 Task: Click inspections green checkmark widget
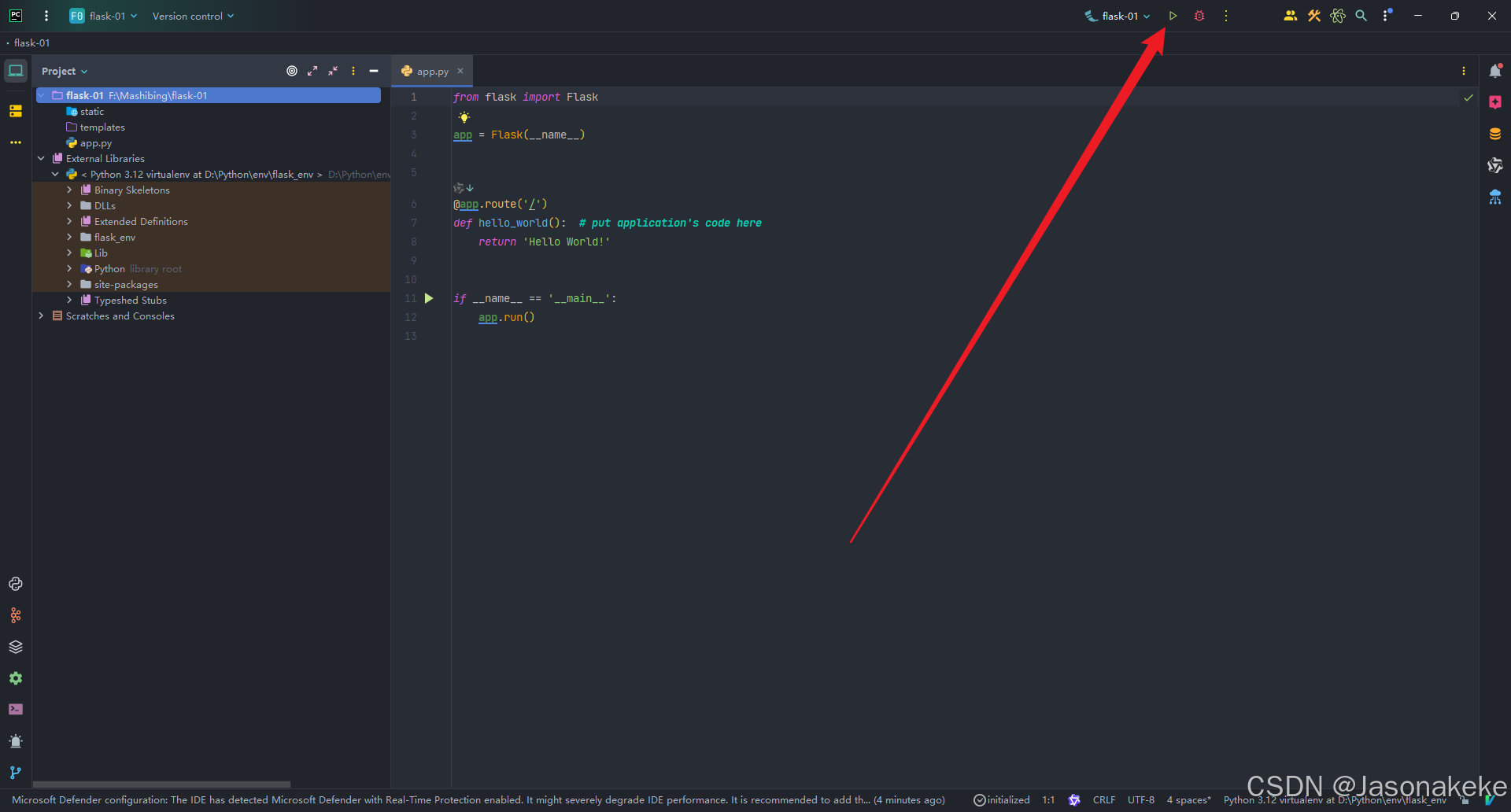tap(1469, 98)
